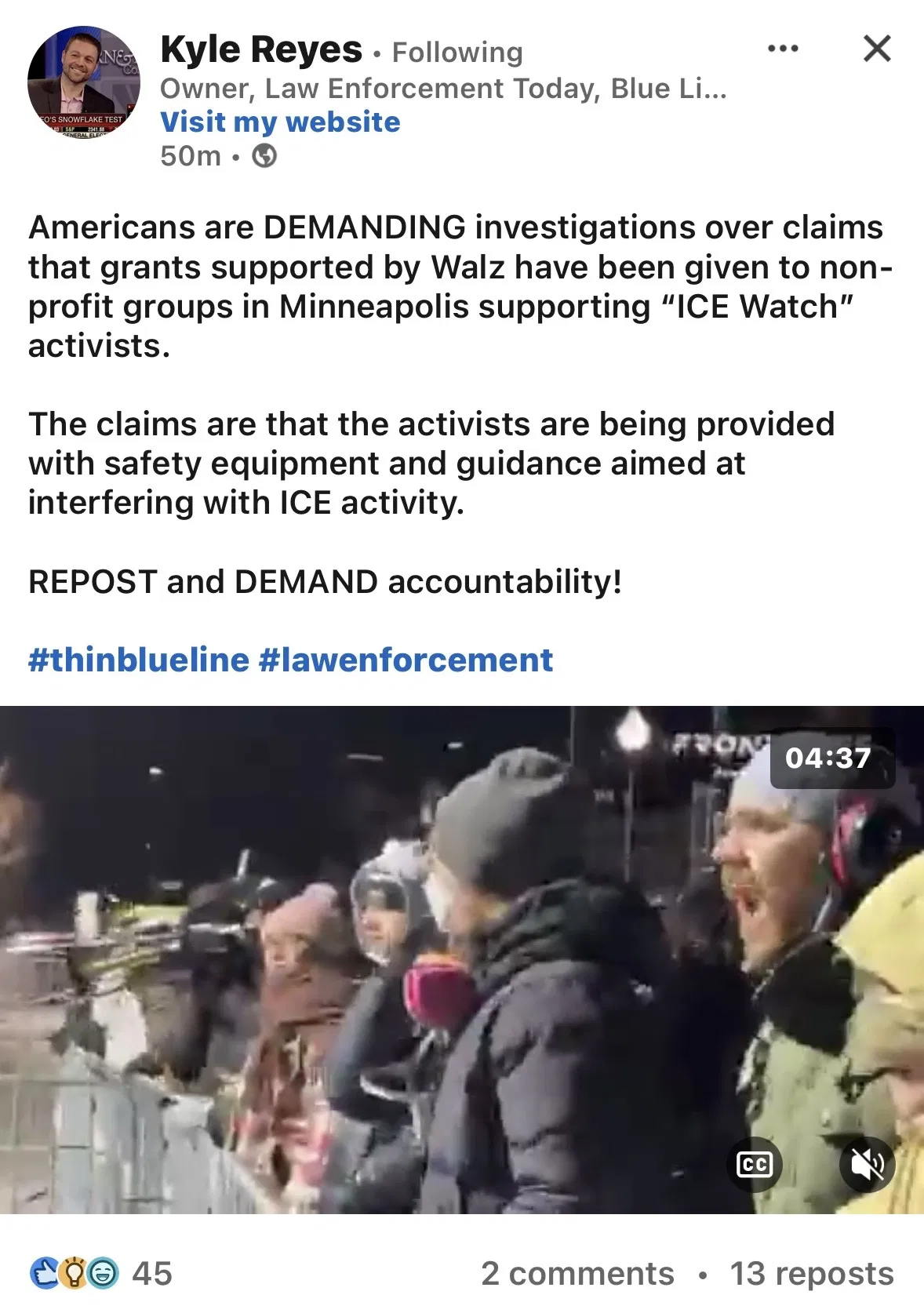Screen dimensions: 924x1313
Task: Unmute the video with the speaker icon
Action: (x=867, y=1164)
